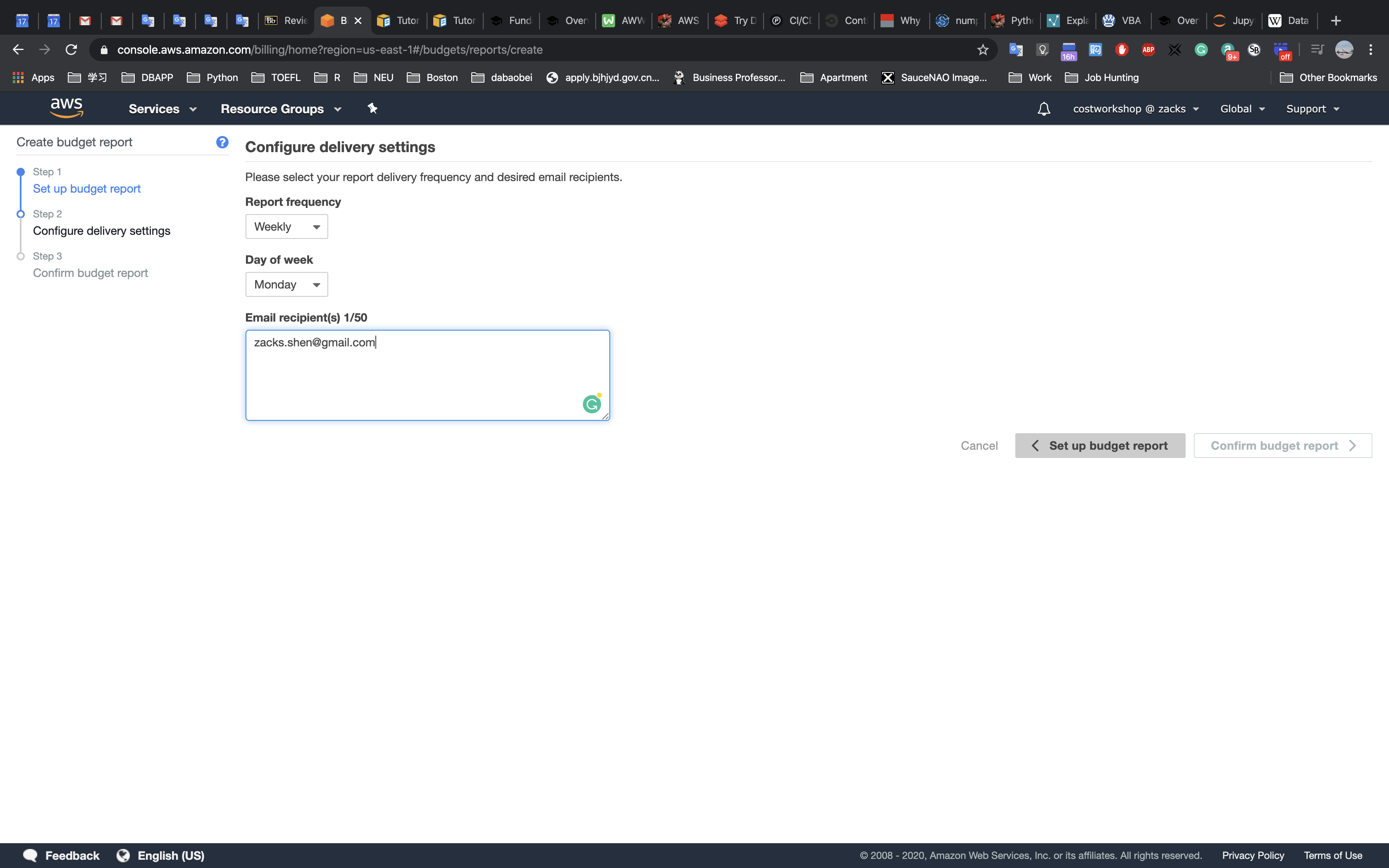Open the Day of week Monday dropdown

[x=286, y=285]
